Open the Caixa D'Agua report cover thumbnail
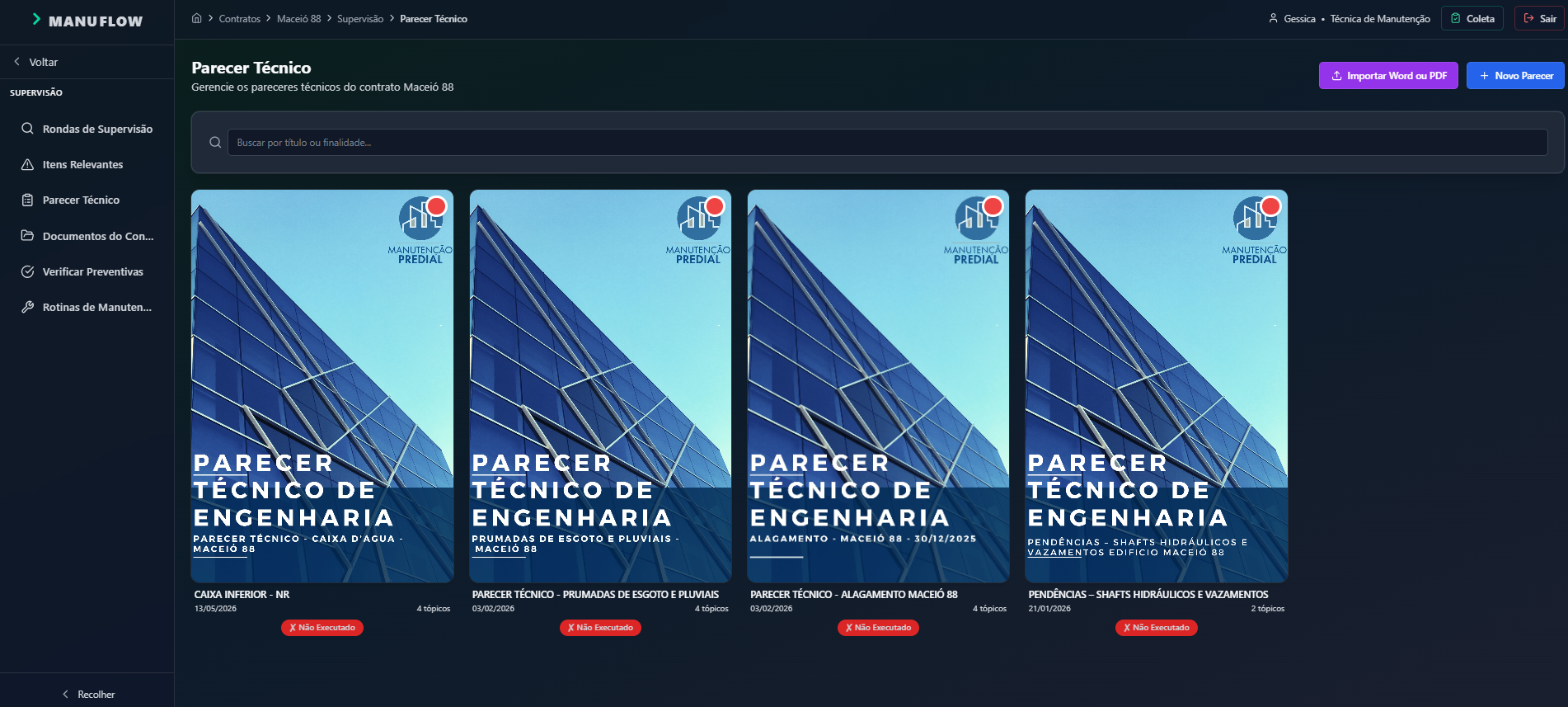The width and height of the screenshot is (1568, 707). pos(322,386)
